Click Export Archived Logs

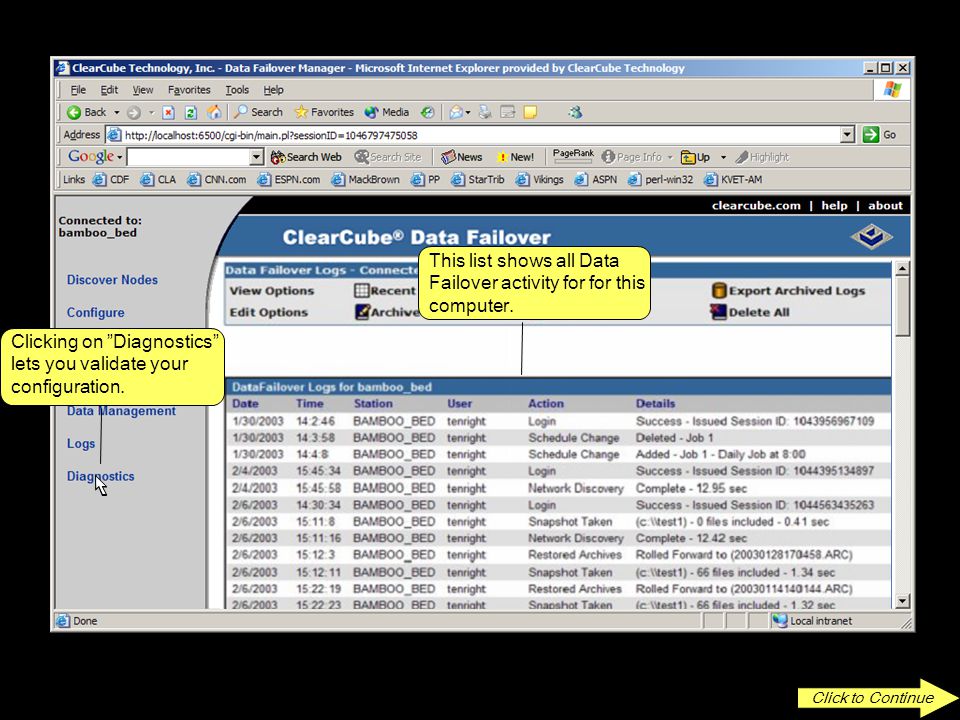tap(789, 291)
